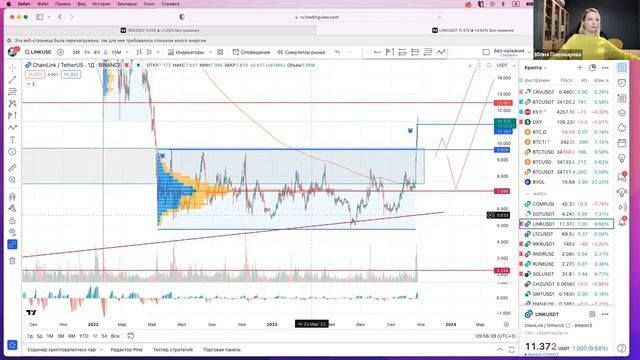Viewport: 640px width, 360px height.
Task: Add symbol to watchlist with plus
Action: coord(580,68)
